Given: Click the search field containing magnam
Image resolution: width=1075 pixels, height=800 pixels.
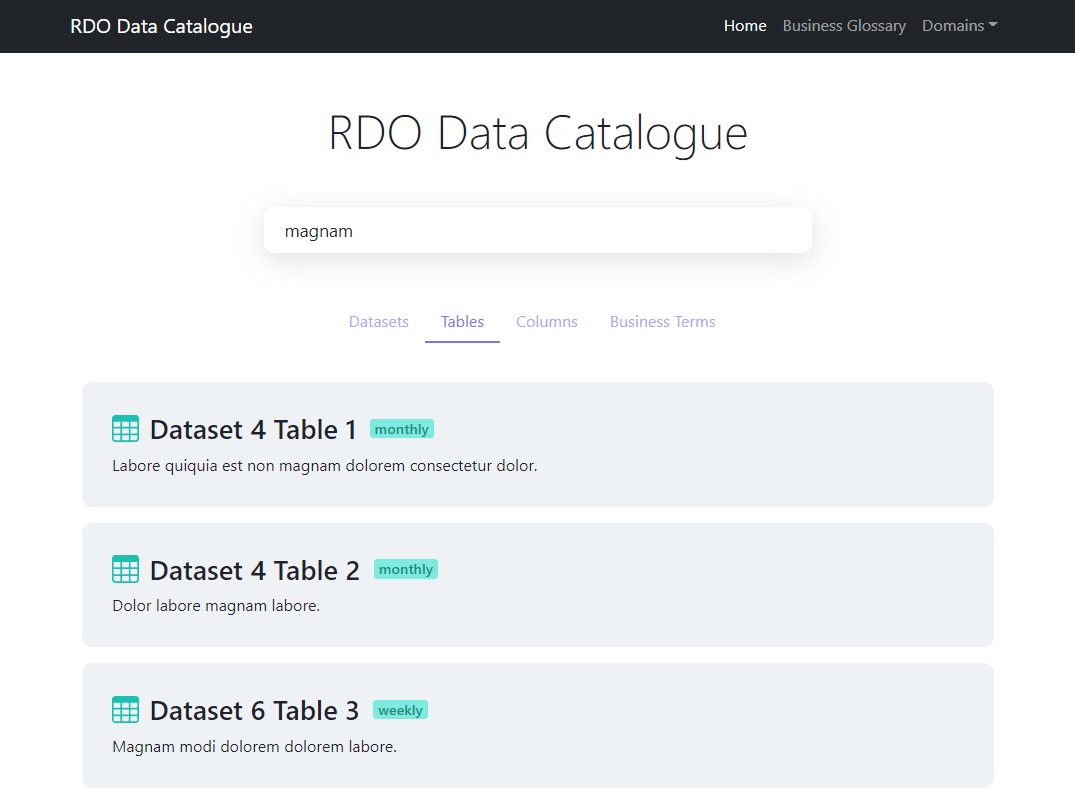Looking at the screenshot, I should pyautogui.click(x=538, y=231).
